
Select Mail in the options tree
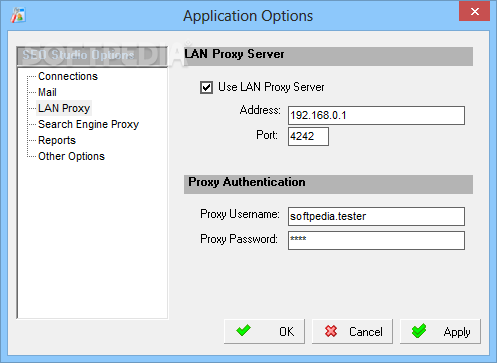[x=47, y=92]
